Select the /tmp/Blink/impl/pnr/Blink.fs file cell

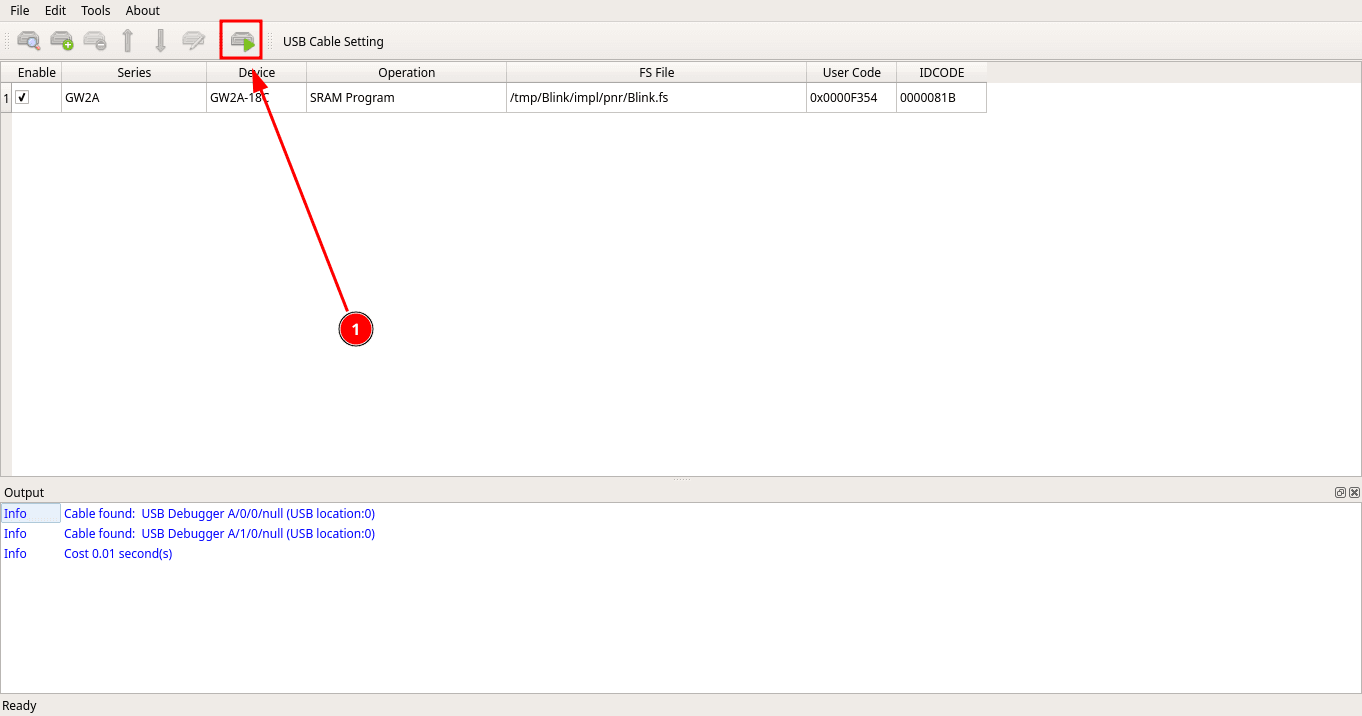tap(657, 98)
